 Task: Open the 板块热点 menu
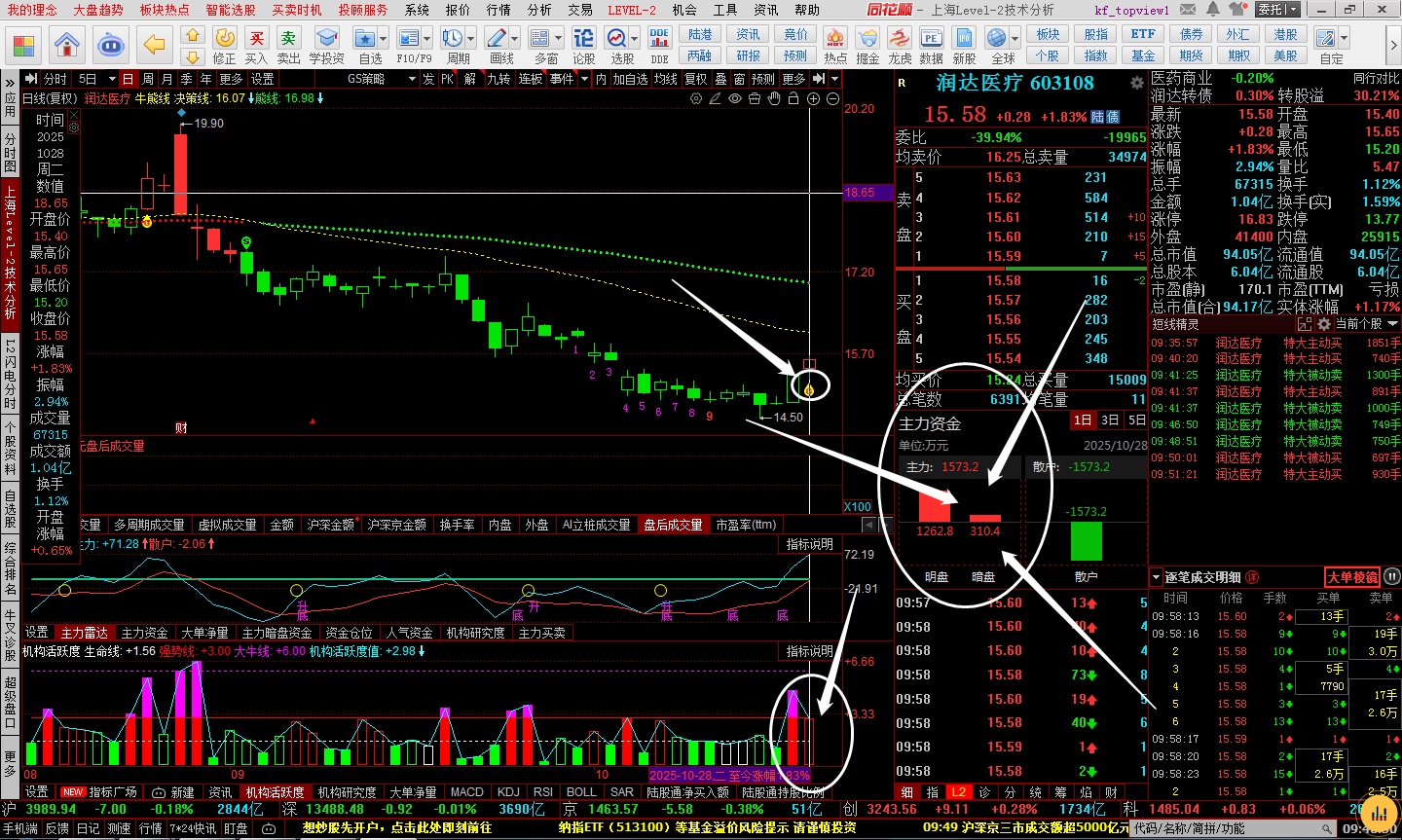point(165,10)
